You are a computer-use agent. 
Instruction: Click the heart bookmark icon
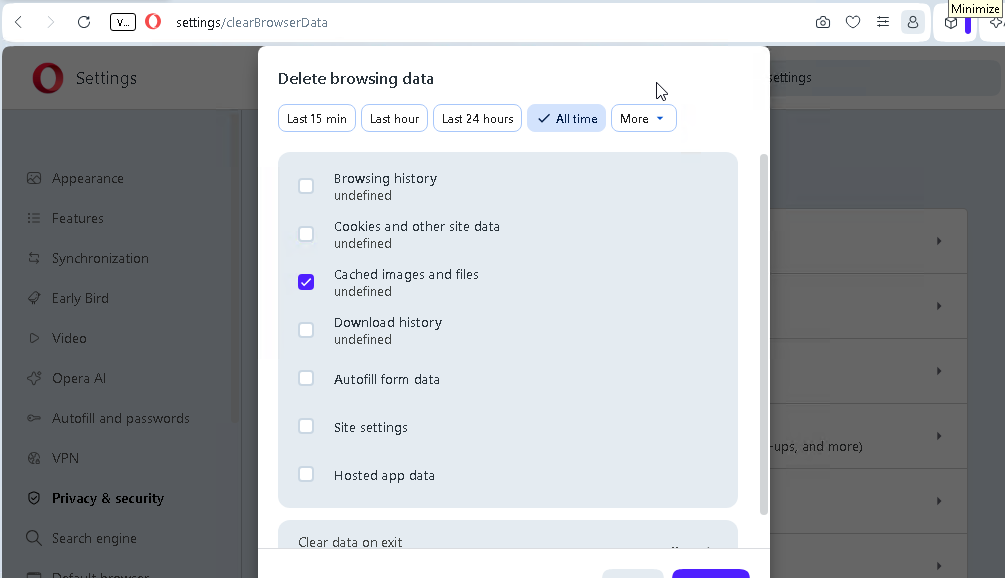(x=852, y=22)
